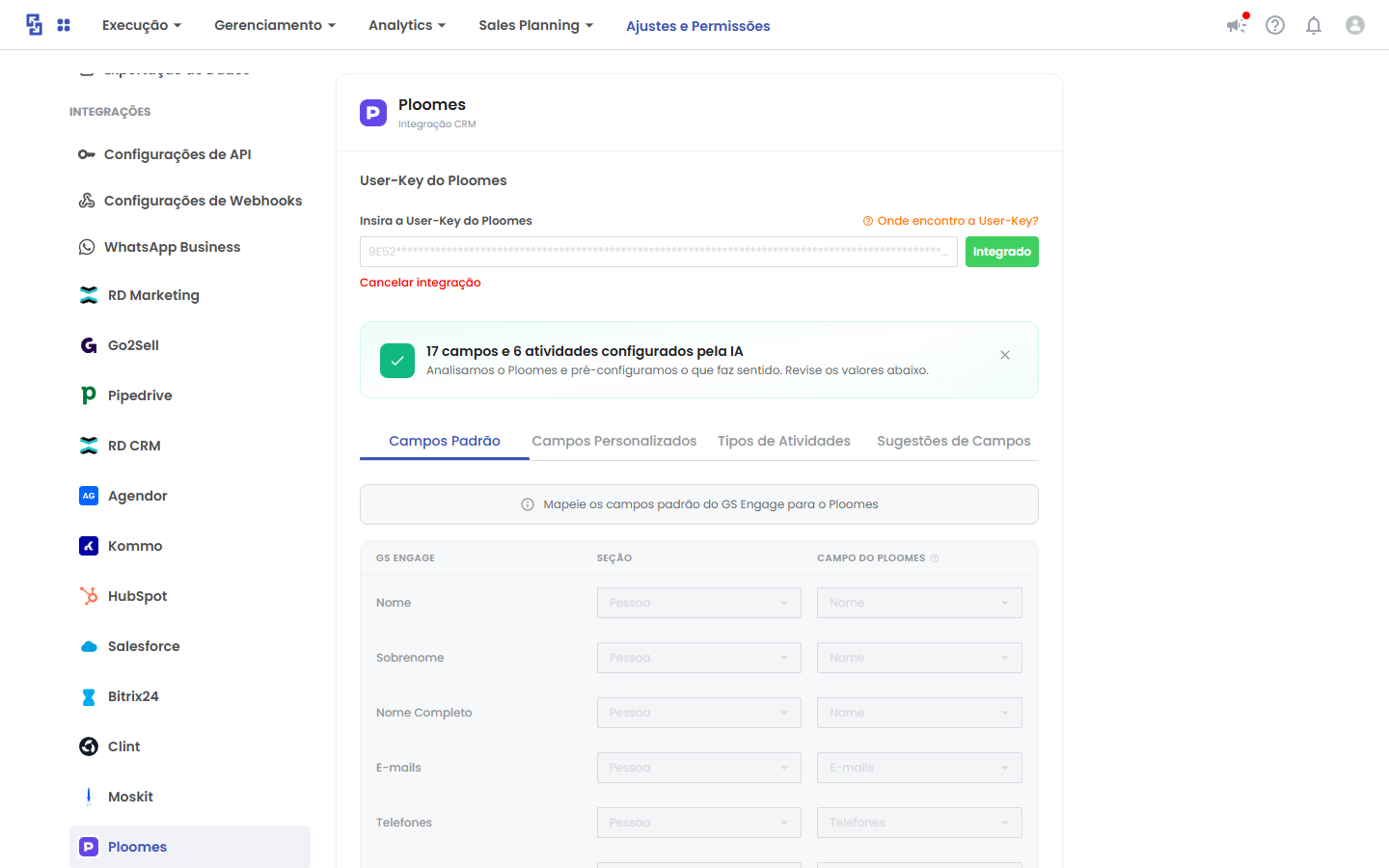Select HubSpot integration label
The width and height of the screenshot is (1389, 868).
click(138, 596)
